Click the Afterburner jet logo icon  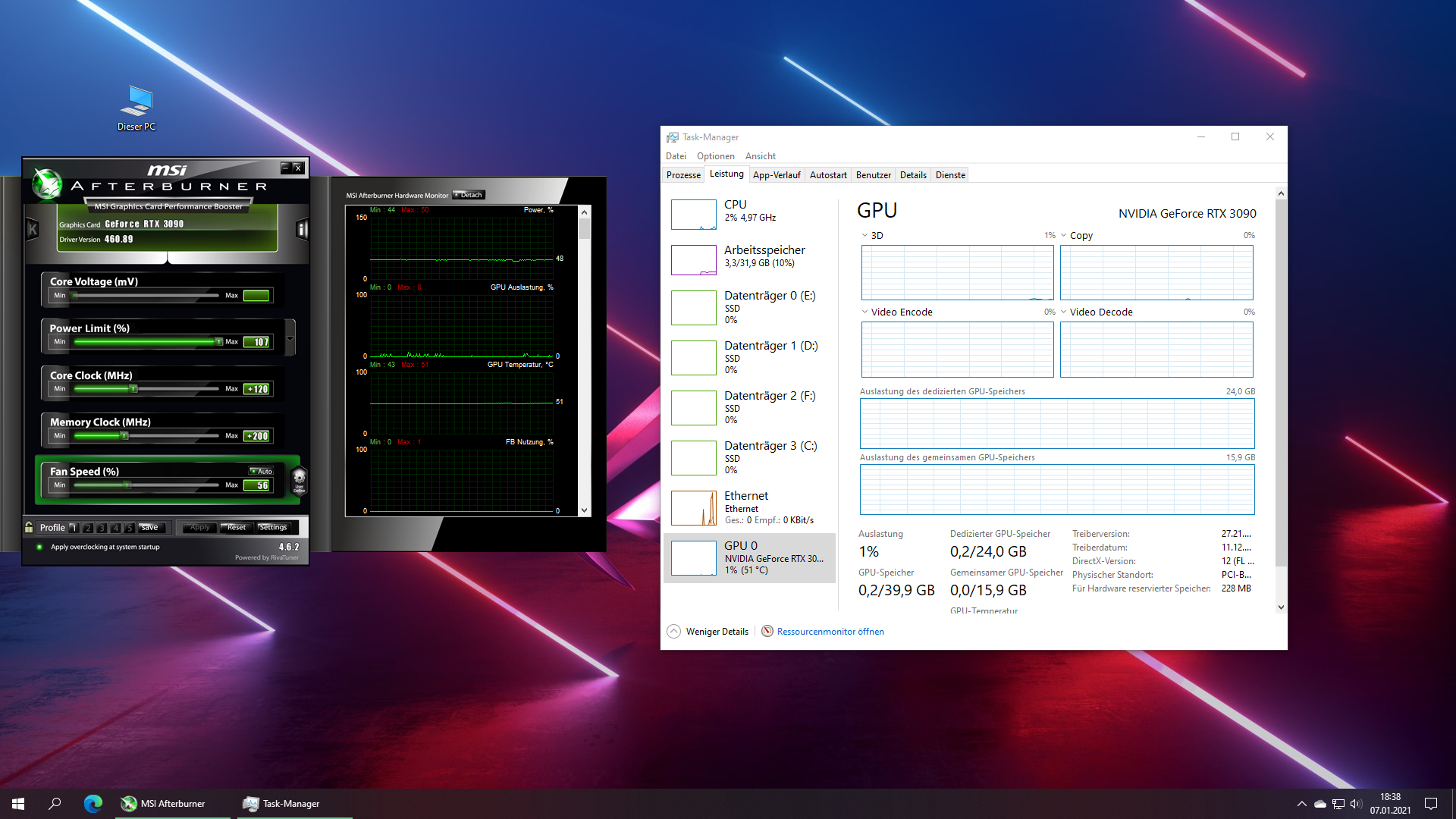click(x=47, y=183)
